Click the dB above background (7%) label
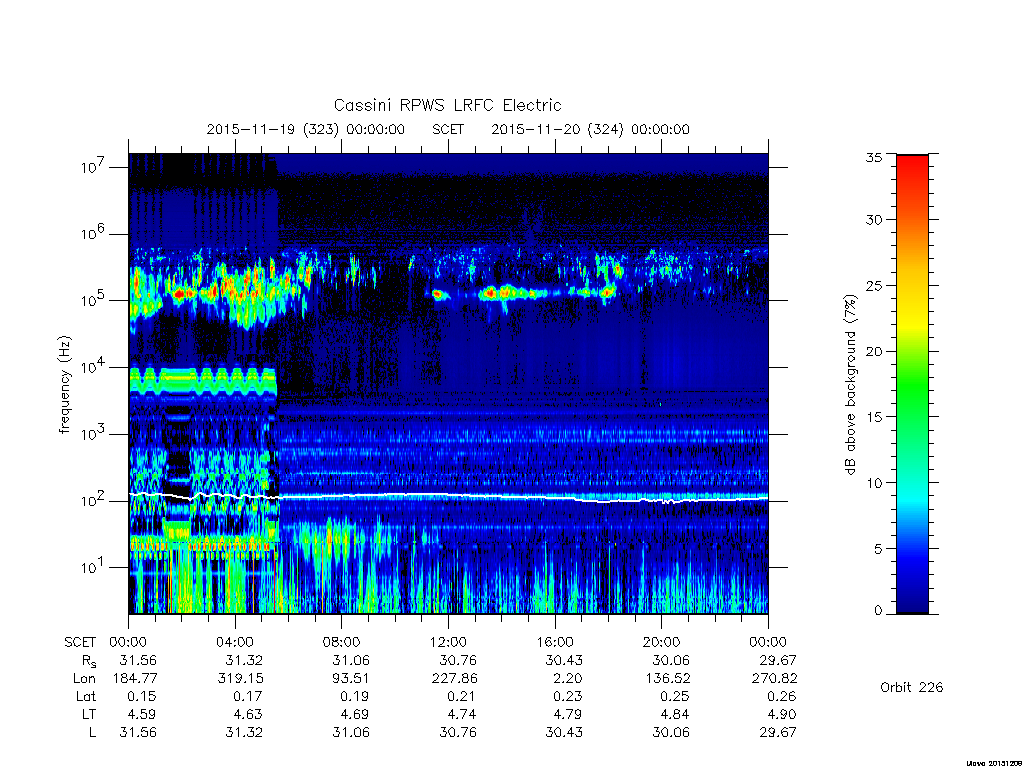Screen dimensions: 1024x768 click(850, 385)
